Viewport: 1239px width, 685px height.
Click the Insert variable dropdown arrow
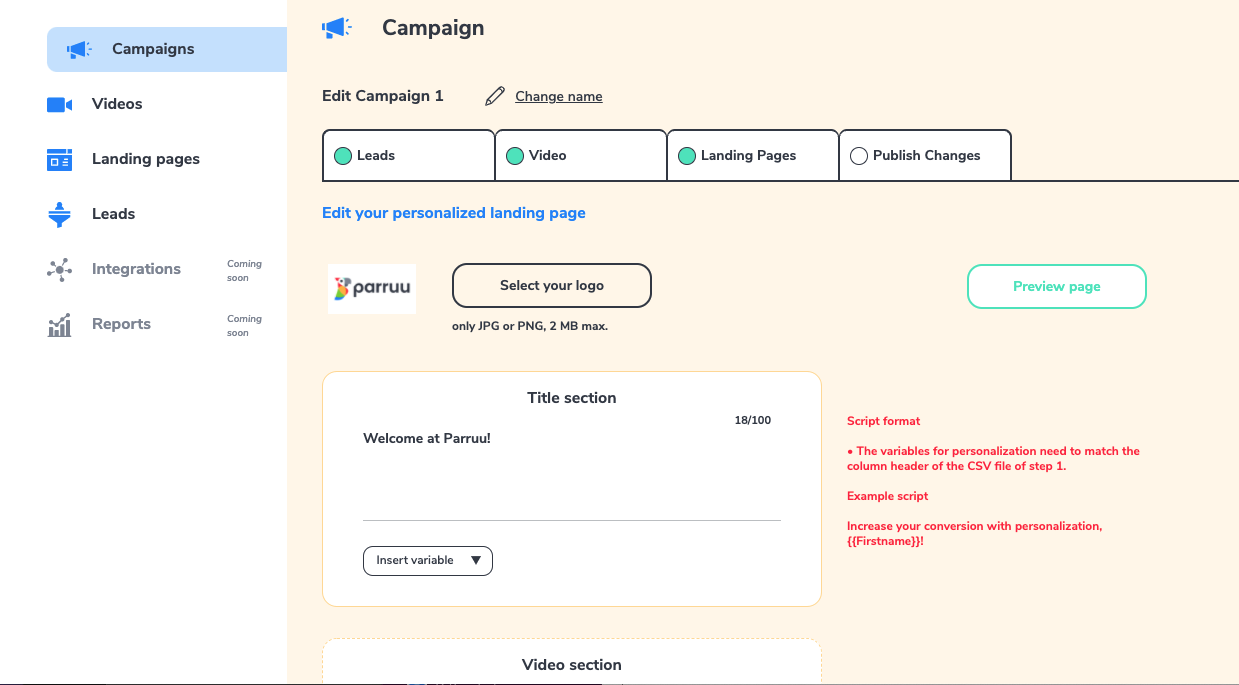pyautogui.click(x=476, y=561)
